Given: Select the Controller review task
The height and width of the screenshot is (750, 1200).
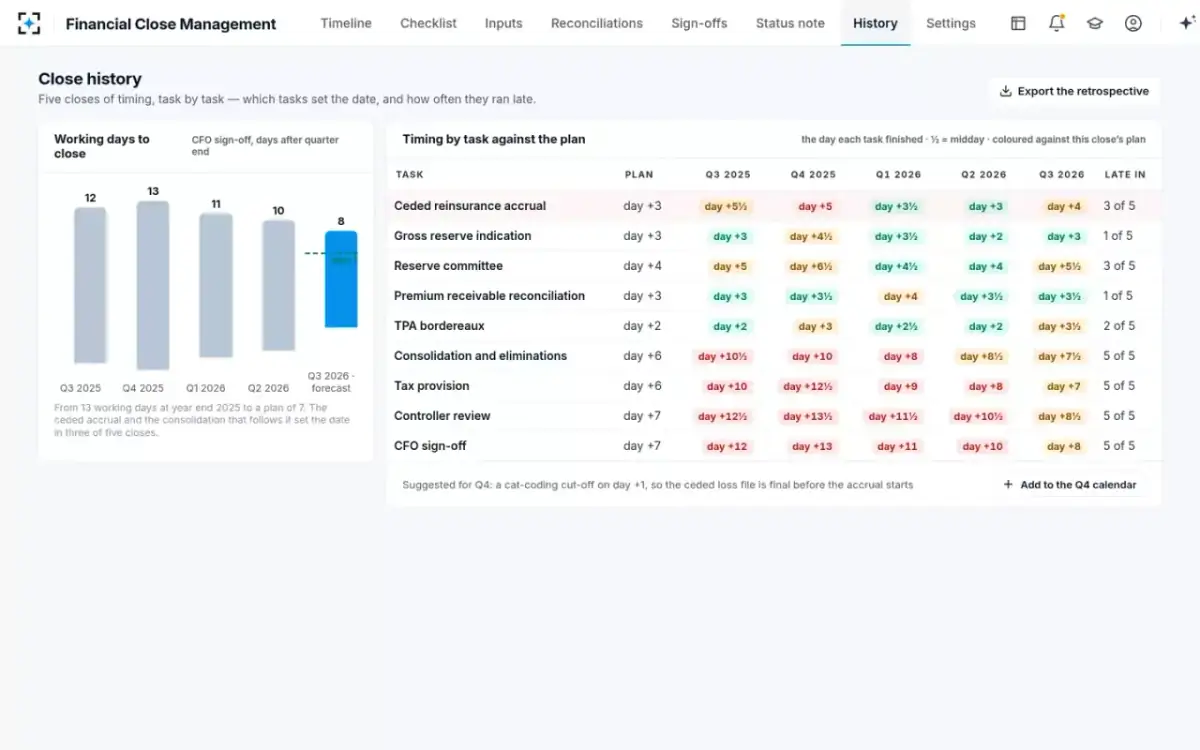Looking at the screenshot, I should pos(442,416).
